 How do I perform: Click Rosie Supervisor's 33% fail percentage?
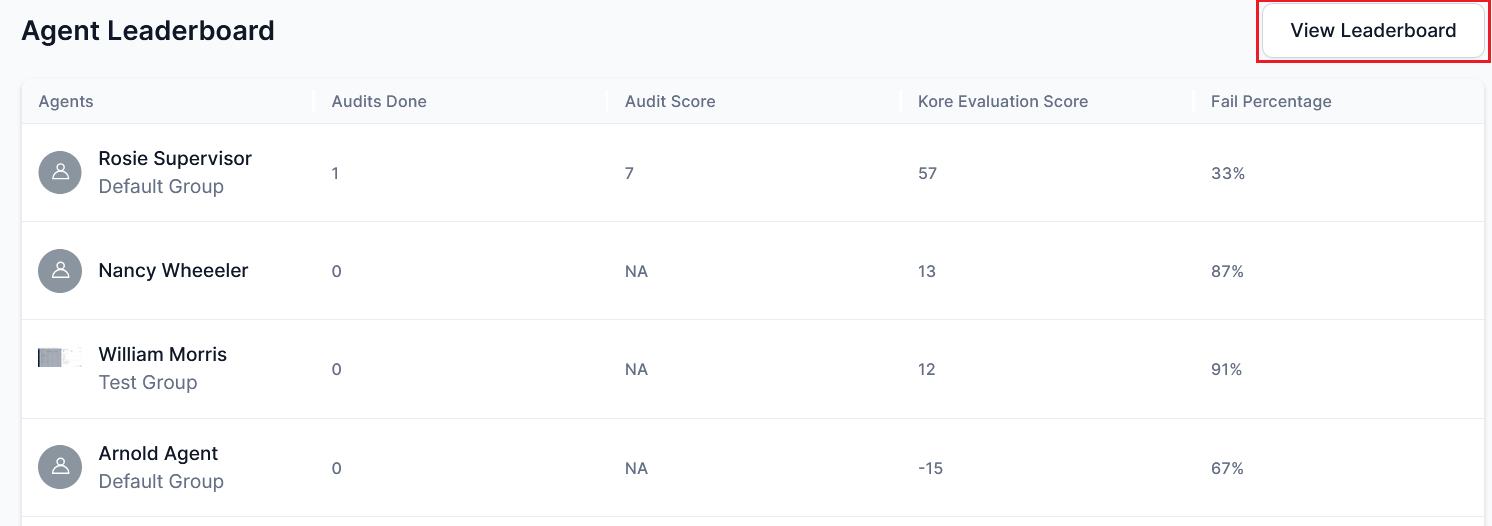point(1227,173)
